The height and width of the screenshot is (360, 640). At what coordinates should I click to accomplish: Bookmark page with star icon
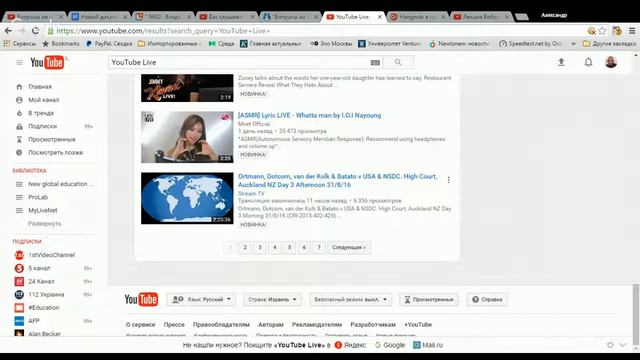click(602, 31)
